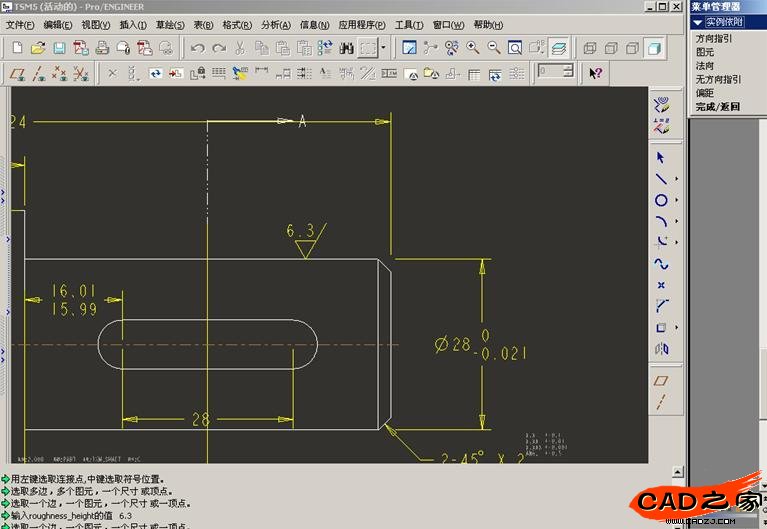The image size is (767, 529).
Task: Click the New file icon
Action: (17, 47)
